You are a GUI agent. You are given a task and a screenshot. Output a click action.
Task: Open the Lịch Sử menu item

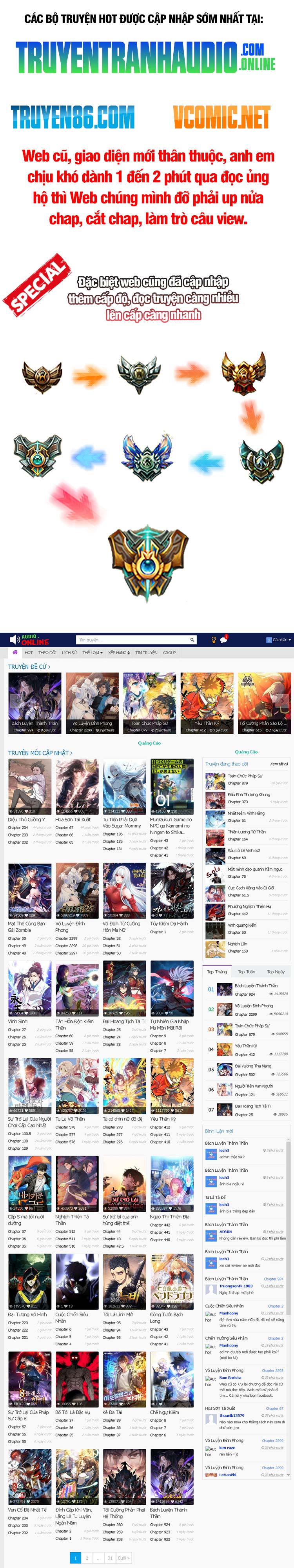point(69,653)
